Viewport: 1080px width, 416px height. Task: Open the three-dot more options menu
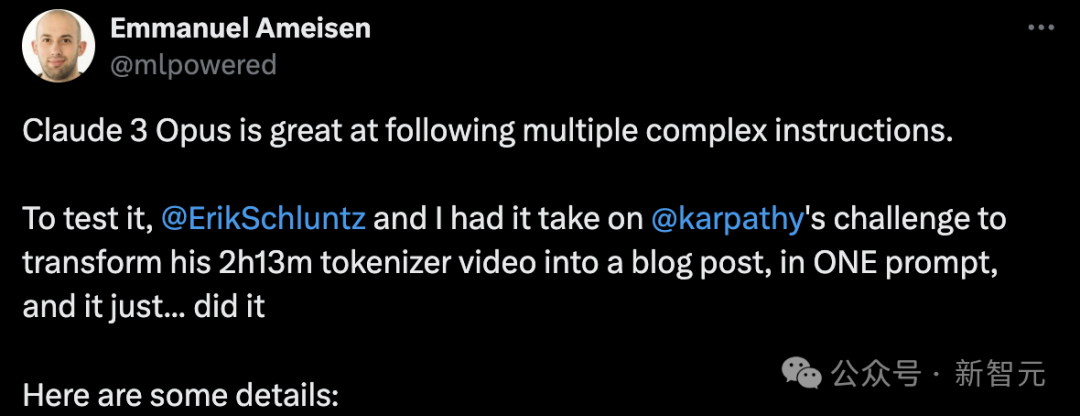(x=1041, y=28)
